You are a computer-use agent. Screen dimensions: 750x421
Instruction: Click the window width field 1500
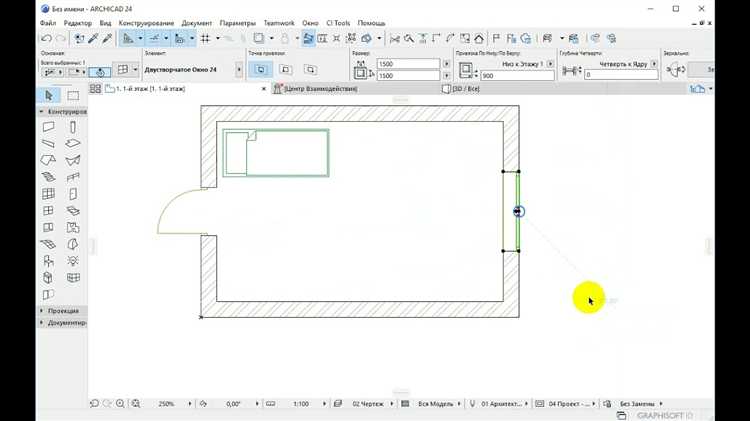tap(408, 64)
